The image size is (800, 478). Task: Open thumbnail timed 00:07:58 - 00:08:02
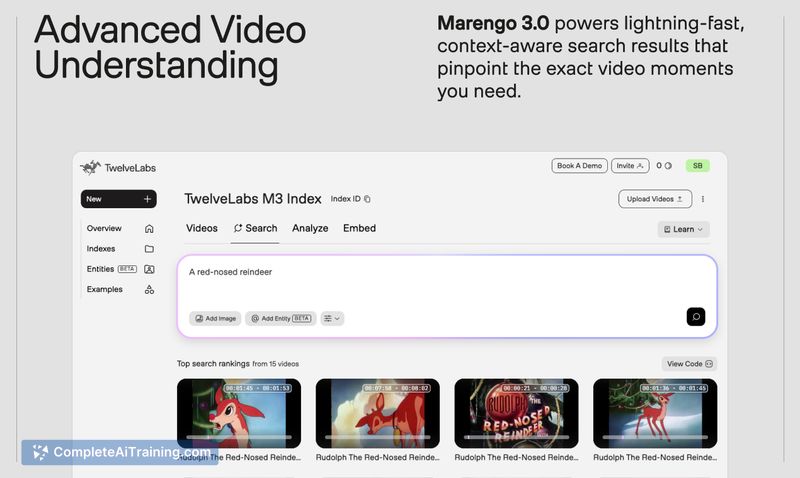pyautogui.click(x=378, y=413)
